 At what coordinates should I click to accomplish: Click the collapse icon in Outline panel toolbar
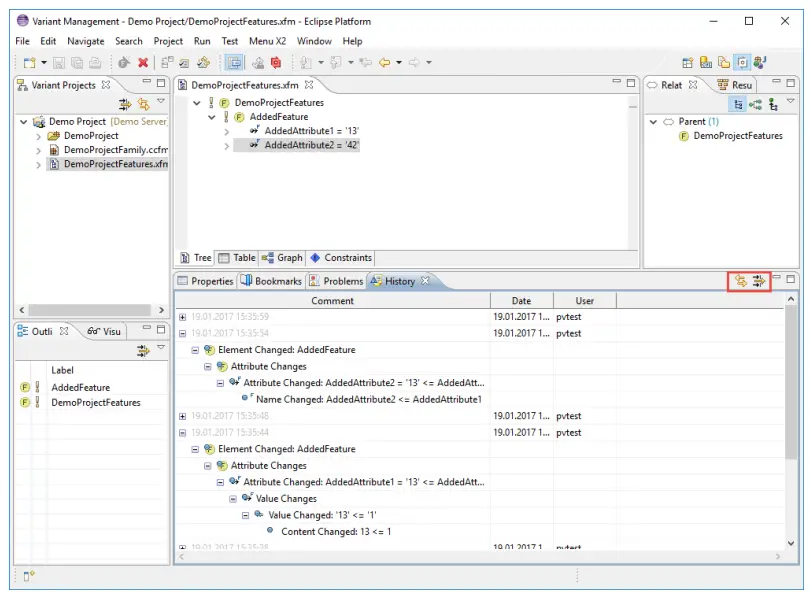[x=143, y=350]
